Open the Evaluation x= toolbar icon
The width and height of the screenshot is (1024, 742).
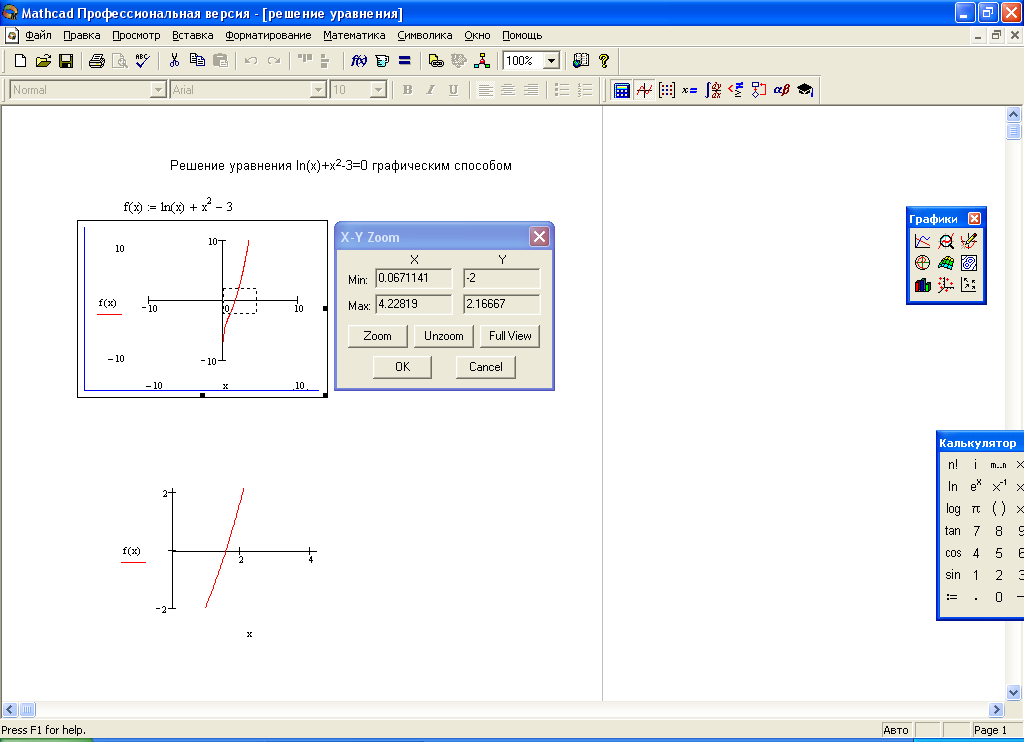(x=690, y=90)
